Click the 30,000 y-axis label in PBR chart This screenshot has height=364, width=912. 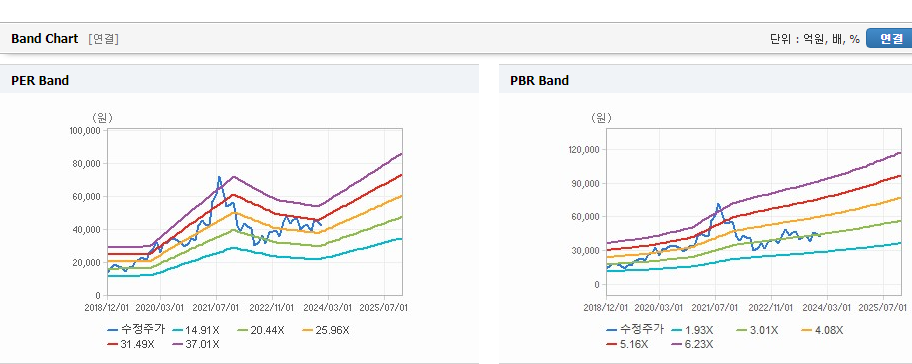(x=586, y=251)
